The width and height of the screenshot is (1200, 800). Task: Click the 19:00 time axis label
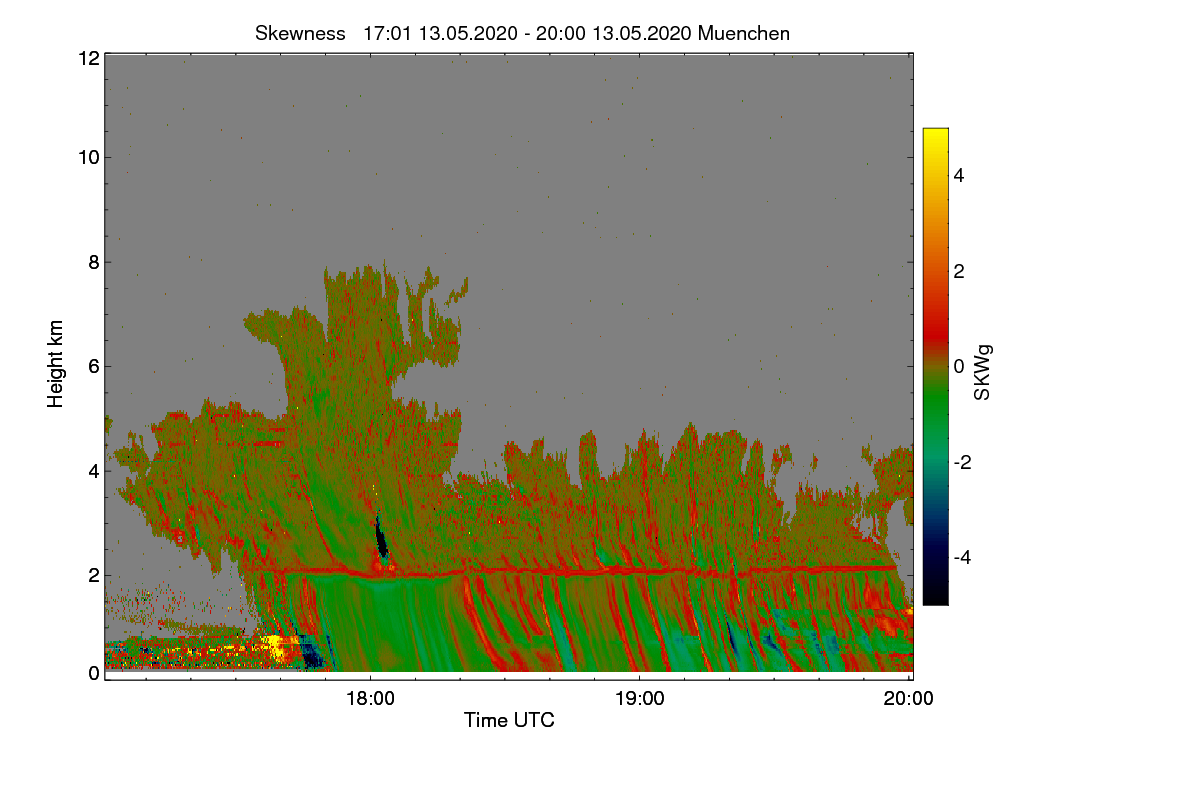639,699
